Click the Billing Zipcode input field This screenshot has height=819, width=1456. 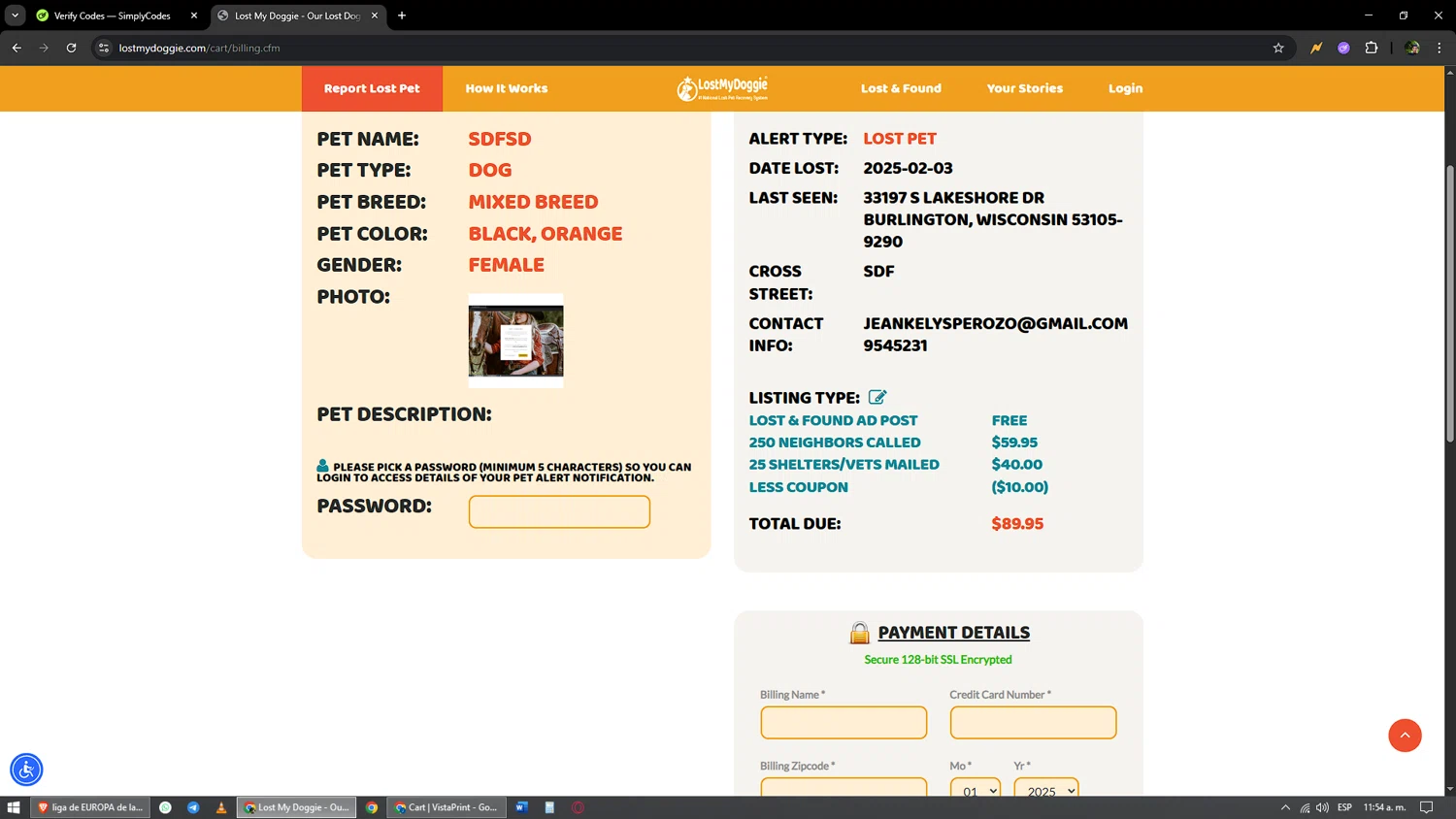point(844,787)
